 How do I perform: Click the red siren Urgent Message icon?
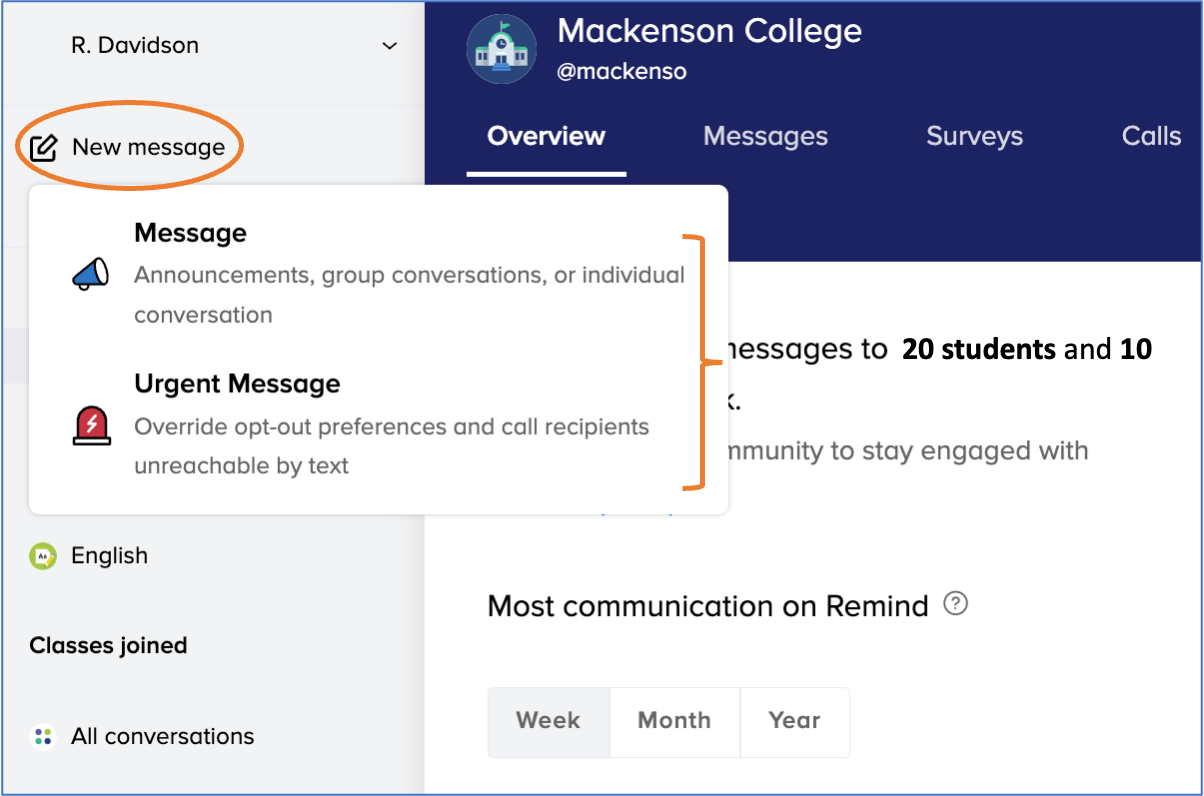(x=91, y=425)
